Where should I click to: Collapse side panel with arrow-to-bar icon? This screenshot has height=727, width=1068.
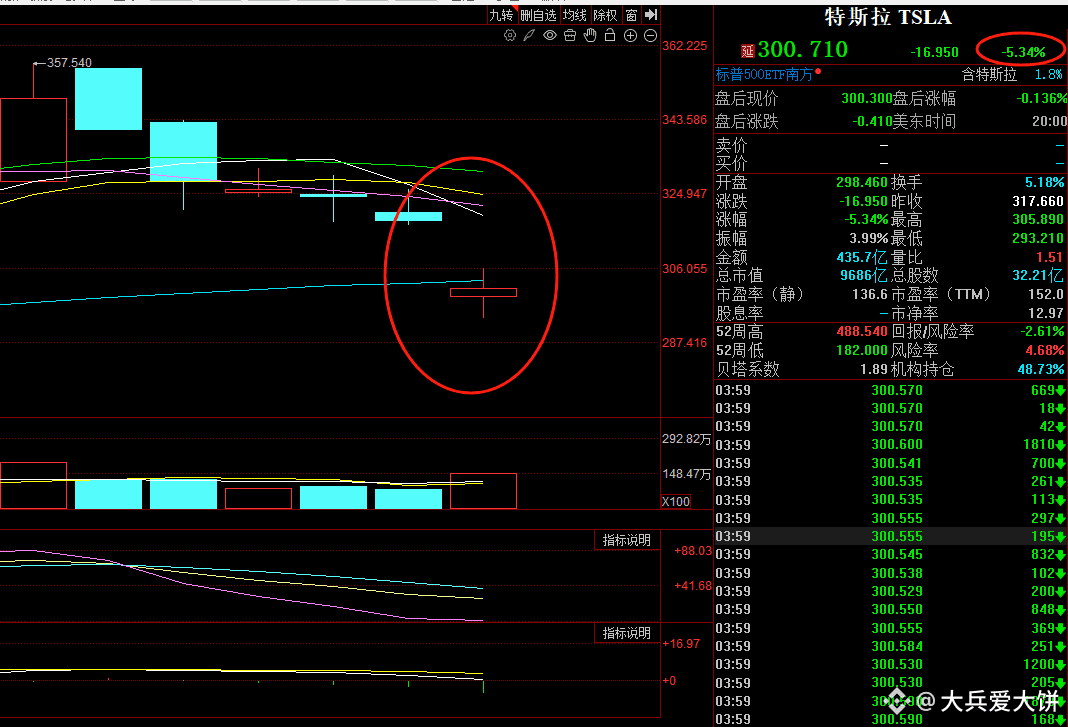[x=651, y=14]
